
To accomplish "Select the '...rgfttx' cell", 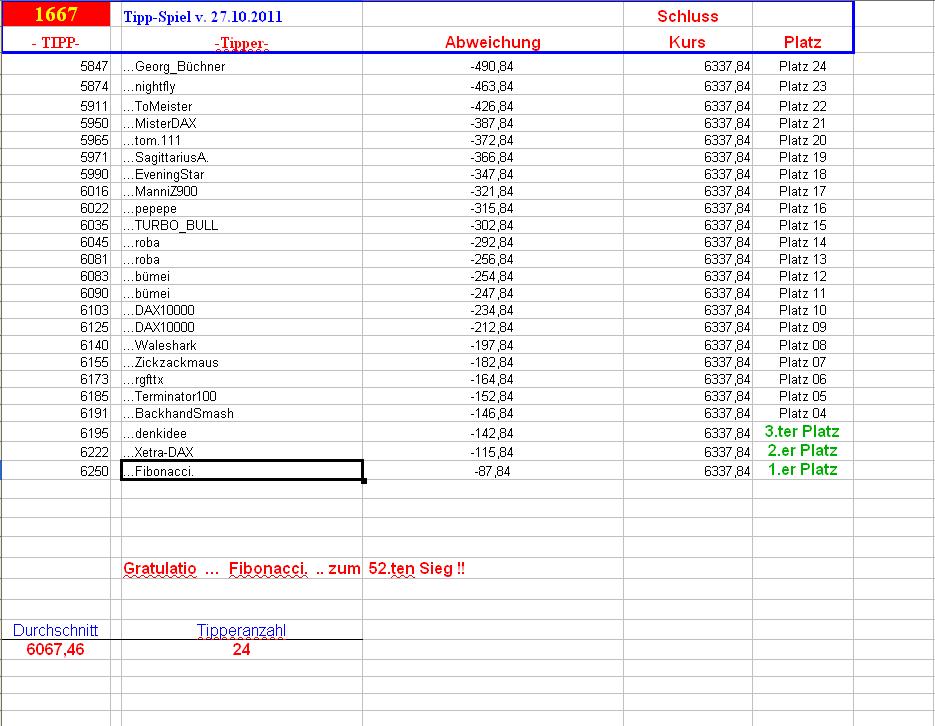I will coord(242,379).
